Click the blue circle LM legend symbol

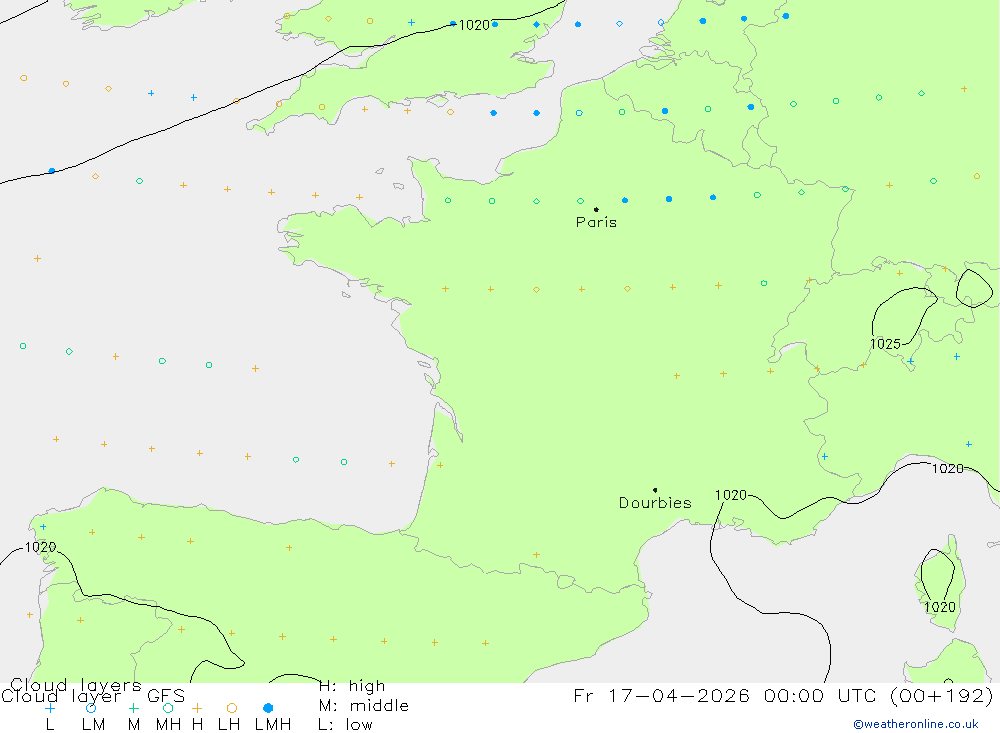91,708
